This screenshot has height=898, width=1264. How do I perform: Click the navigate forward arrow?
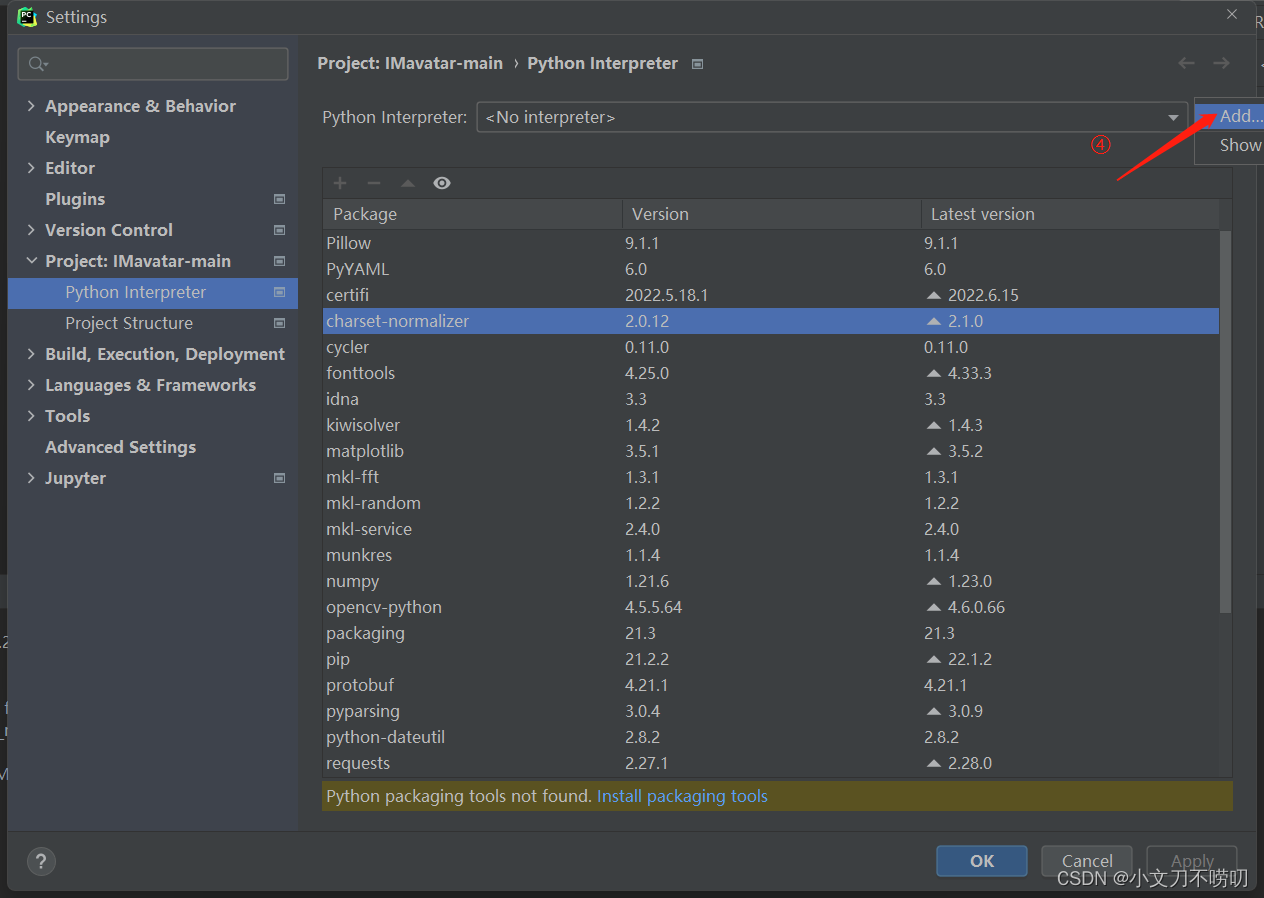[x=1221, y=63]
